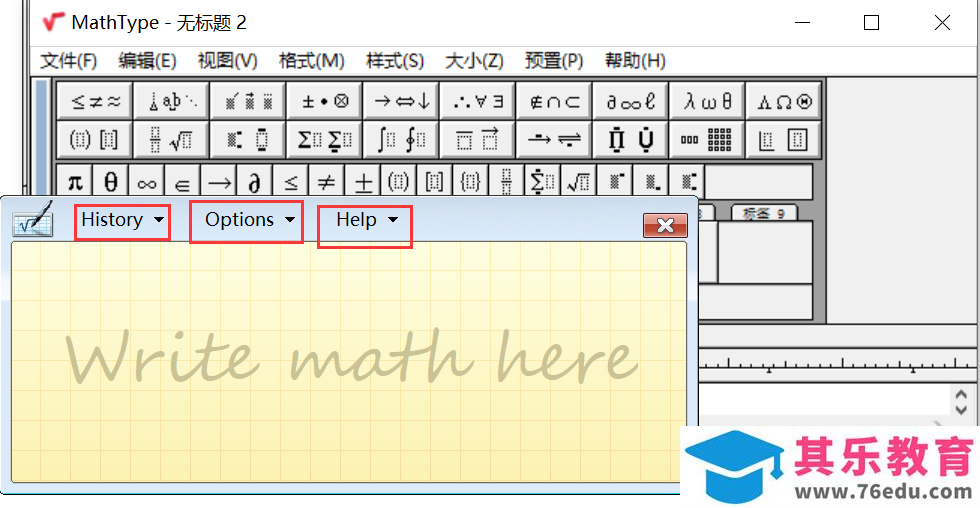Open the box templates palette
The image size is (980, 508).
pos(784,139)
